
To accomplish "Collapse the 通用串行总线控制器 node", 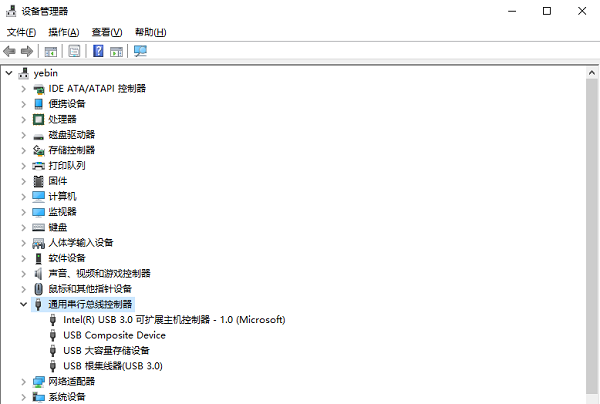I will 23,305.
